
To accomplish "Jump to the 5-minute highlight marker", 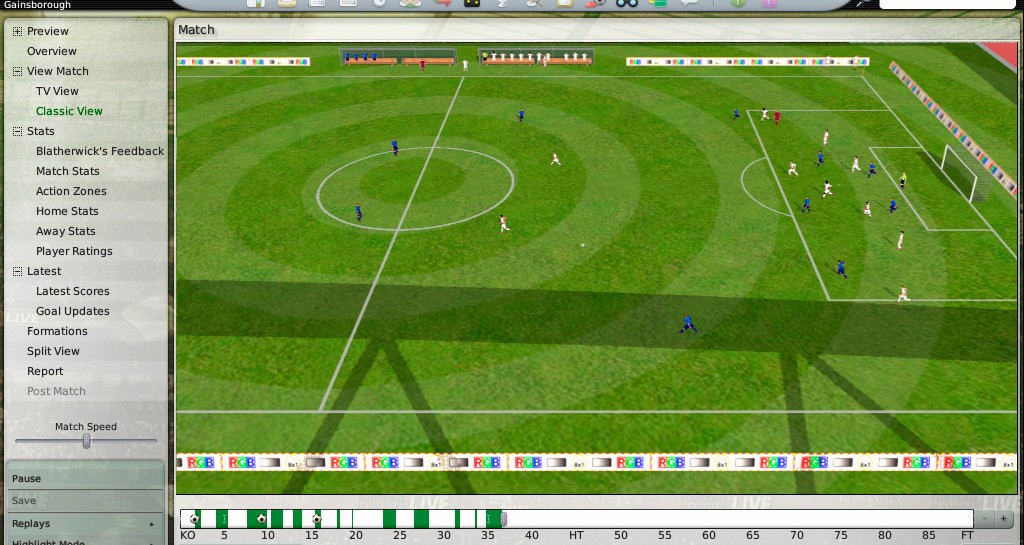I will pos(224,520).
